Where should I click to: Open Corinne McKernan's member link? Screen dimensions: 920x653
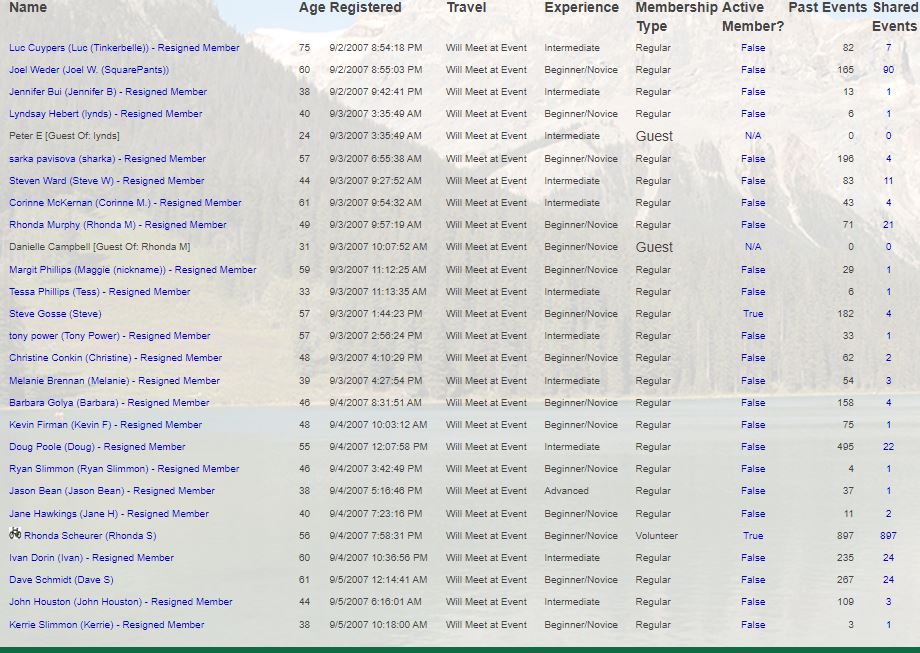(x=126, y=203)
